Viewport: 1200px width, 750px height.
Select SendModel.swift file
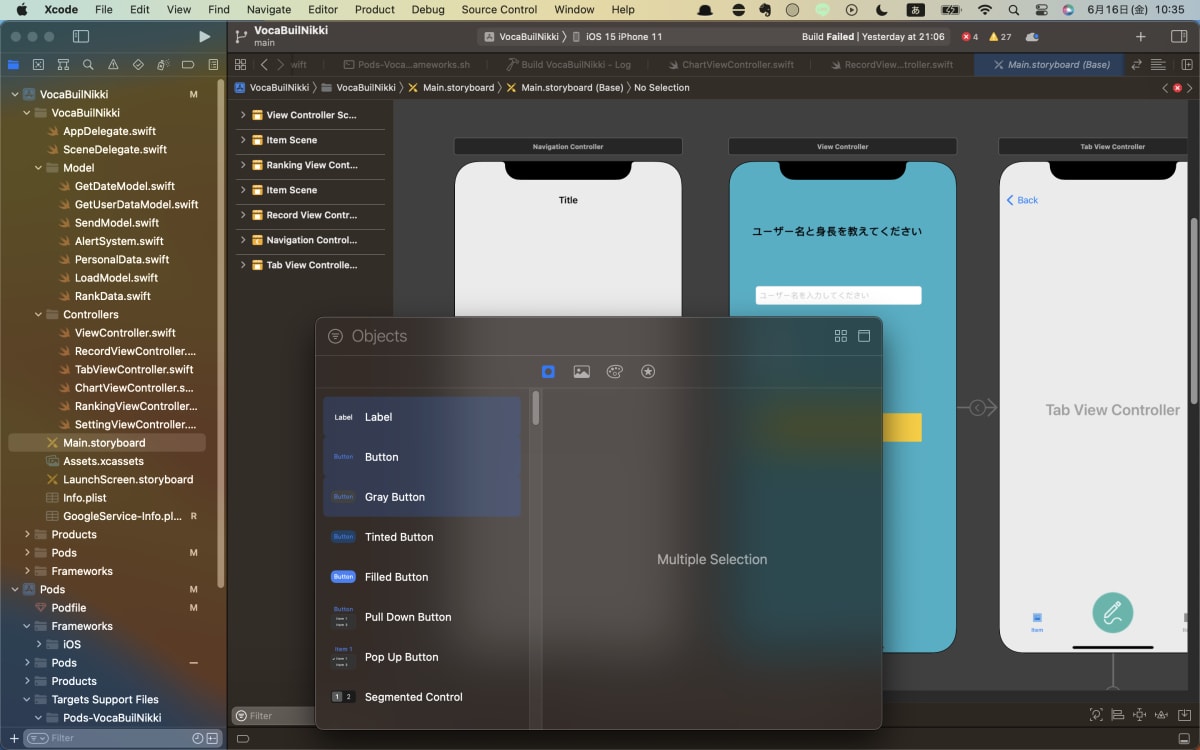116,223
